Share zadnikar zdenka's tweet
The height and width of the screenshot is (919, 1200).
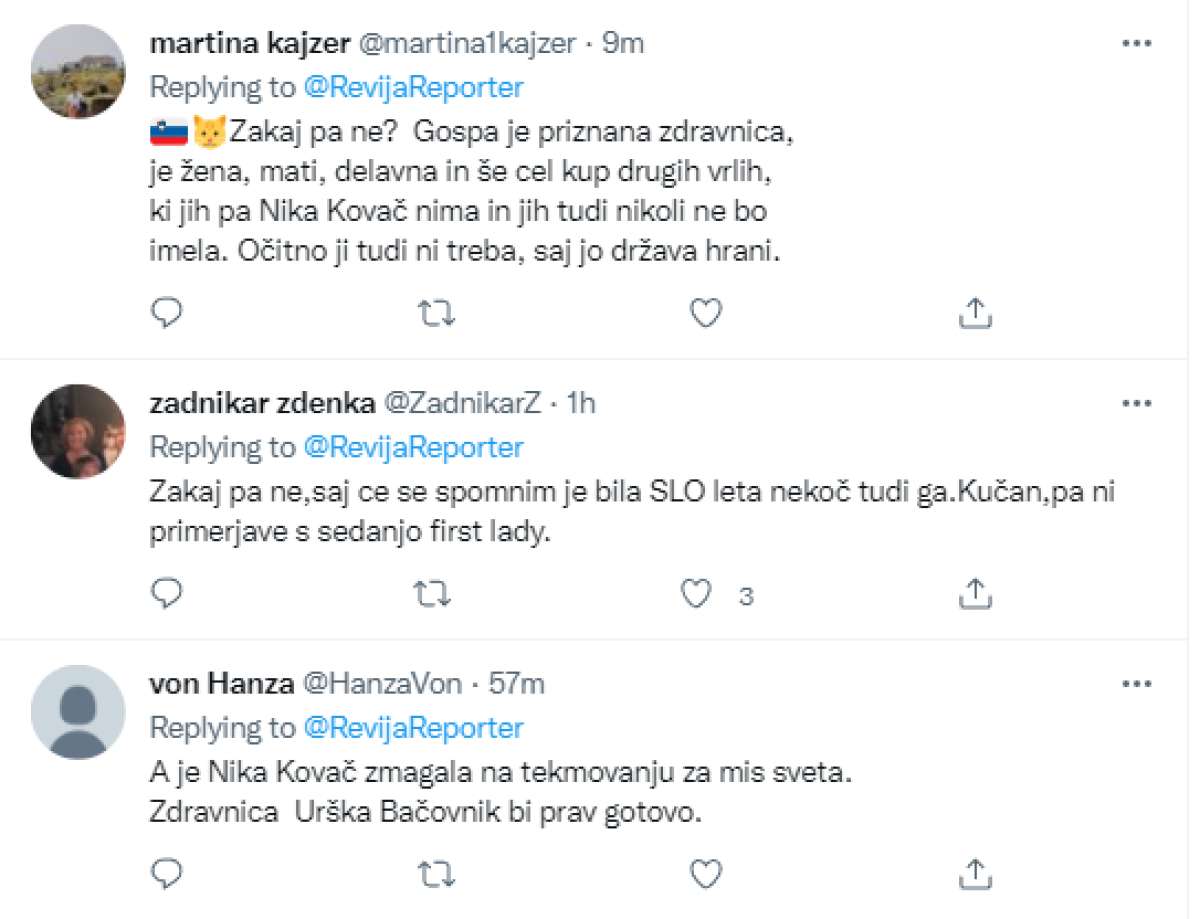pyautogui.click(x=975, y=594)
